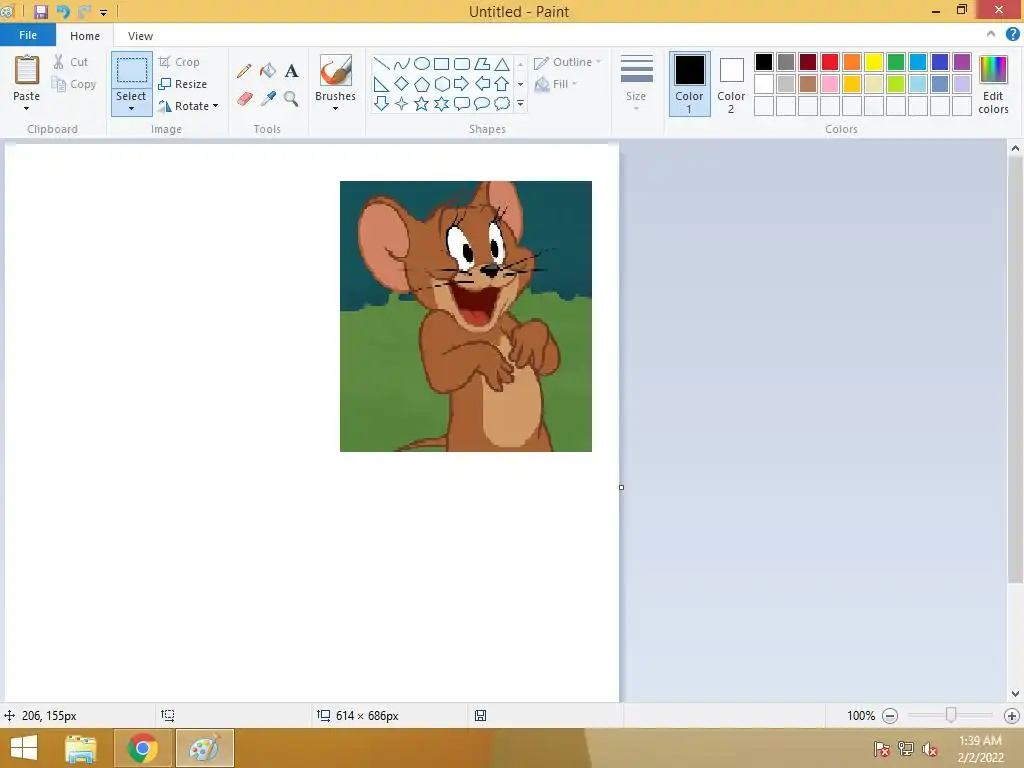Viewport: 1024px width, 768px height.
Task: Switch to the View tab
Action: [140, 36]
